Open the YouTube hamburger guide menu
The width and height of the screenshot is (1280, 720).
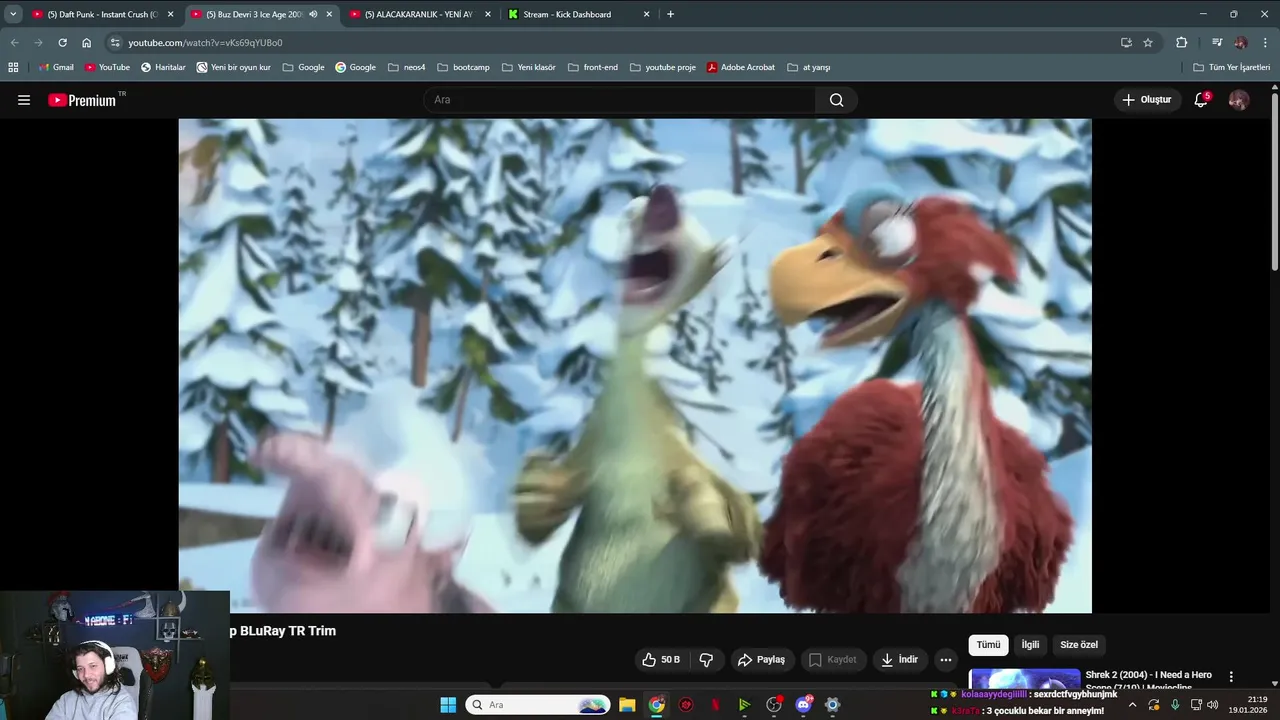24,100
